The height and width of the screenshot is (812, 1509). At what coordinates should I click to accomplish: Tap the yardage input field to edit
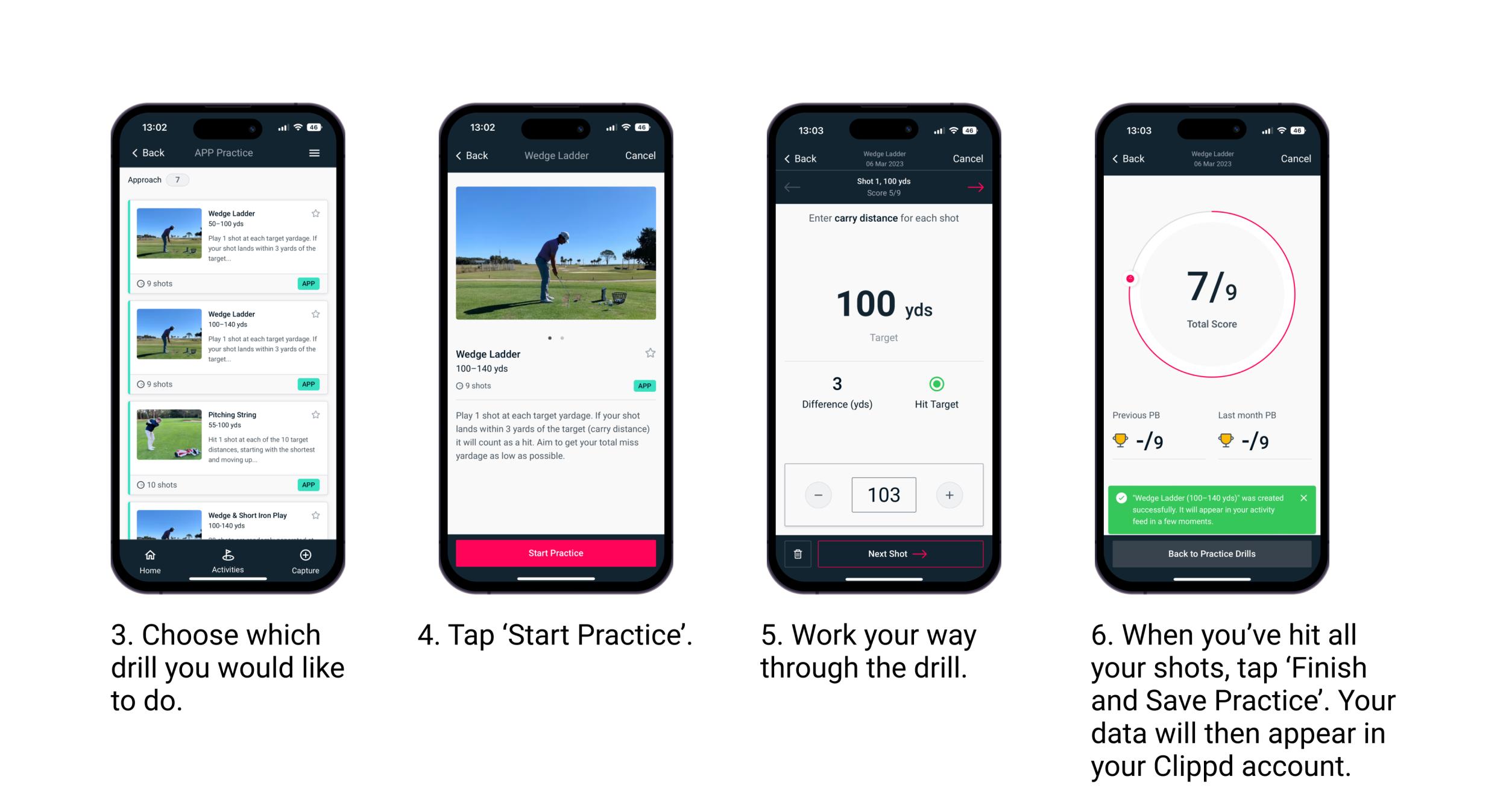point(884,495)
